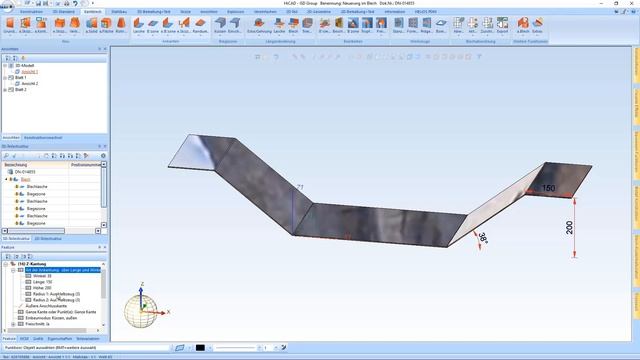Collapse the (14) Z-Kantung feature node
This screenshot has height=360, width=640.
6,264
